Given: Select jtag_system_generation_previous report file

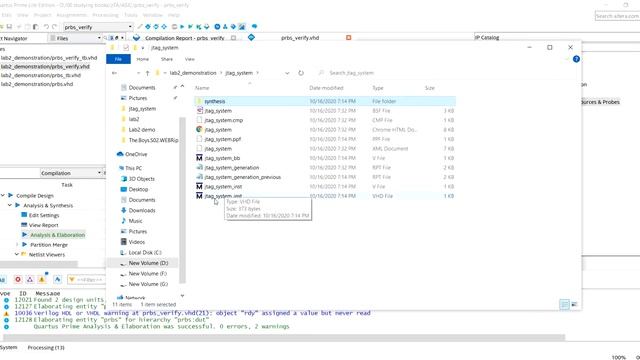Looking at the screenshot, I should pos(243,177).
